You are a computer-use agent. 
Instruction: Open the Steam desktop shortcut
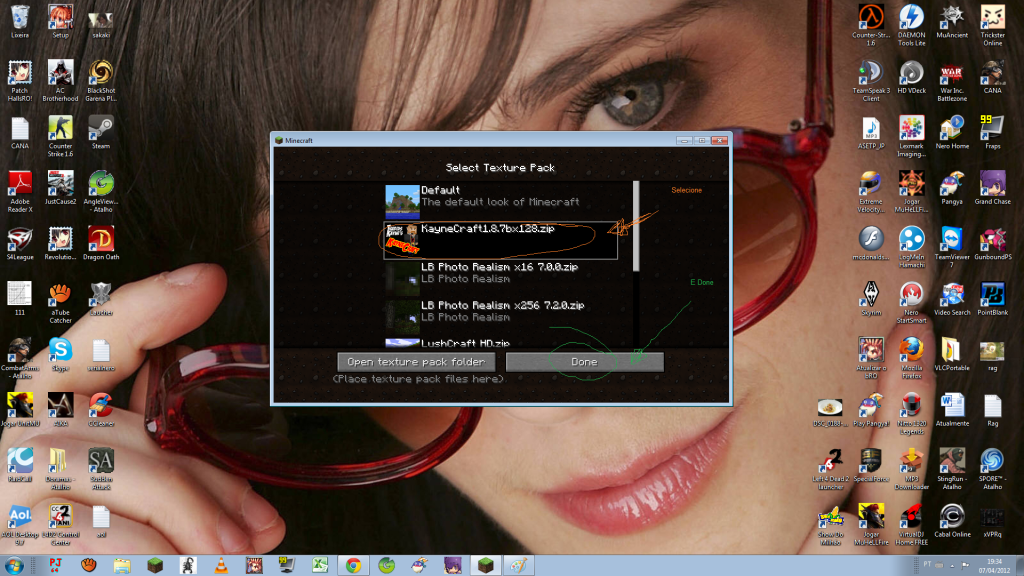(100, 132)
